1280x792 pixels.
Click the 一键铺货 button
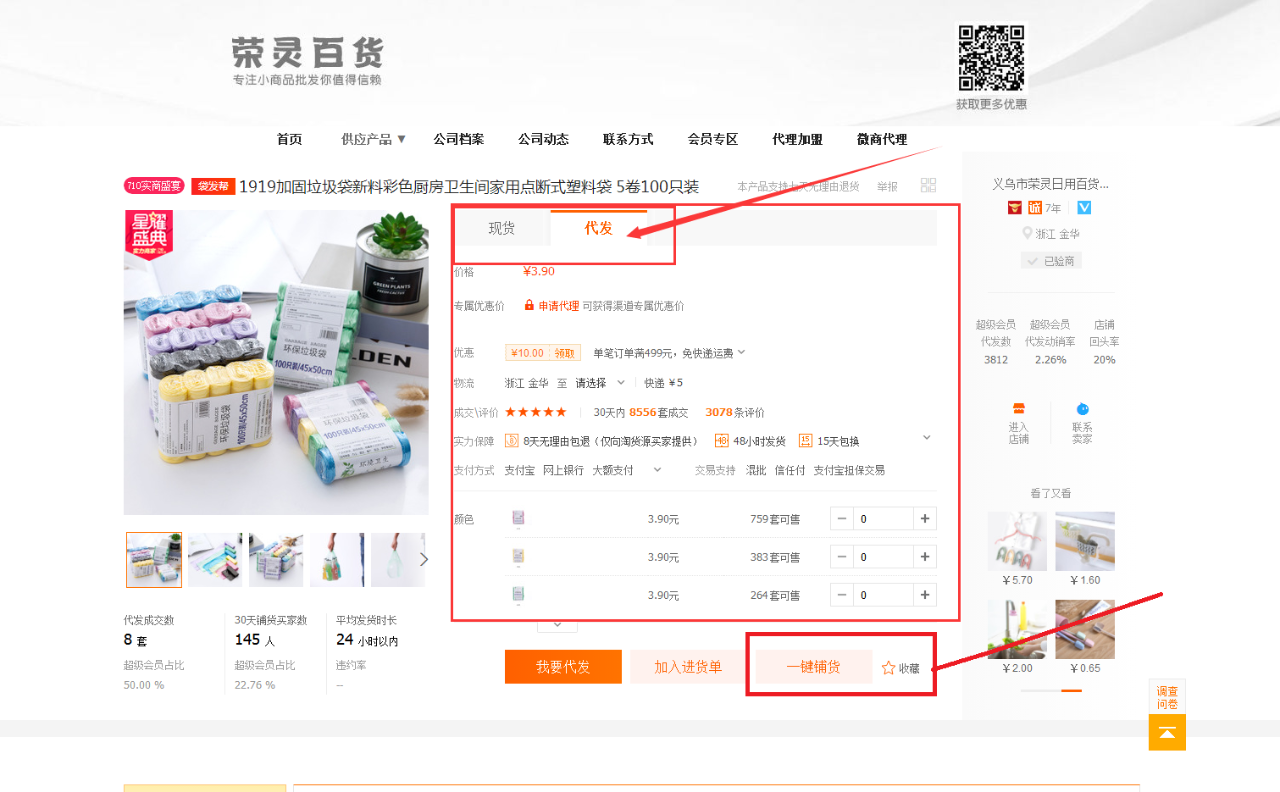coord(813,667)
